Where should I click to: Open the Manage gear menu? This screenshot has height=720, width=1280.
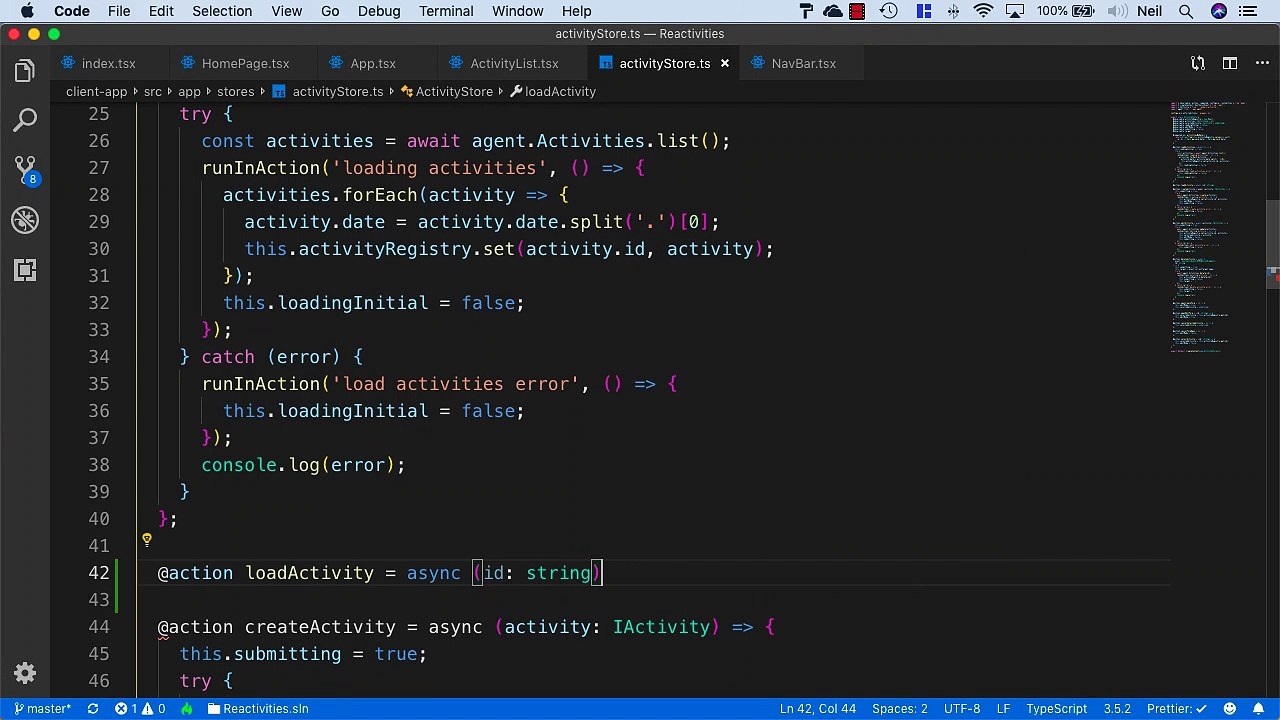click(x=25, y=673)
